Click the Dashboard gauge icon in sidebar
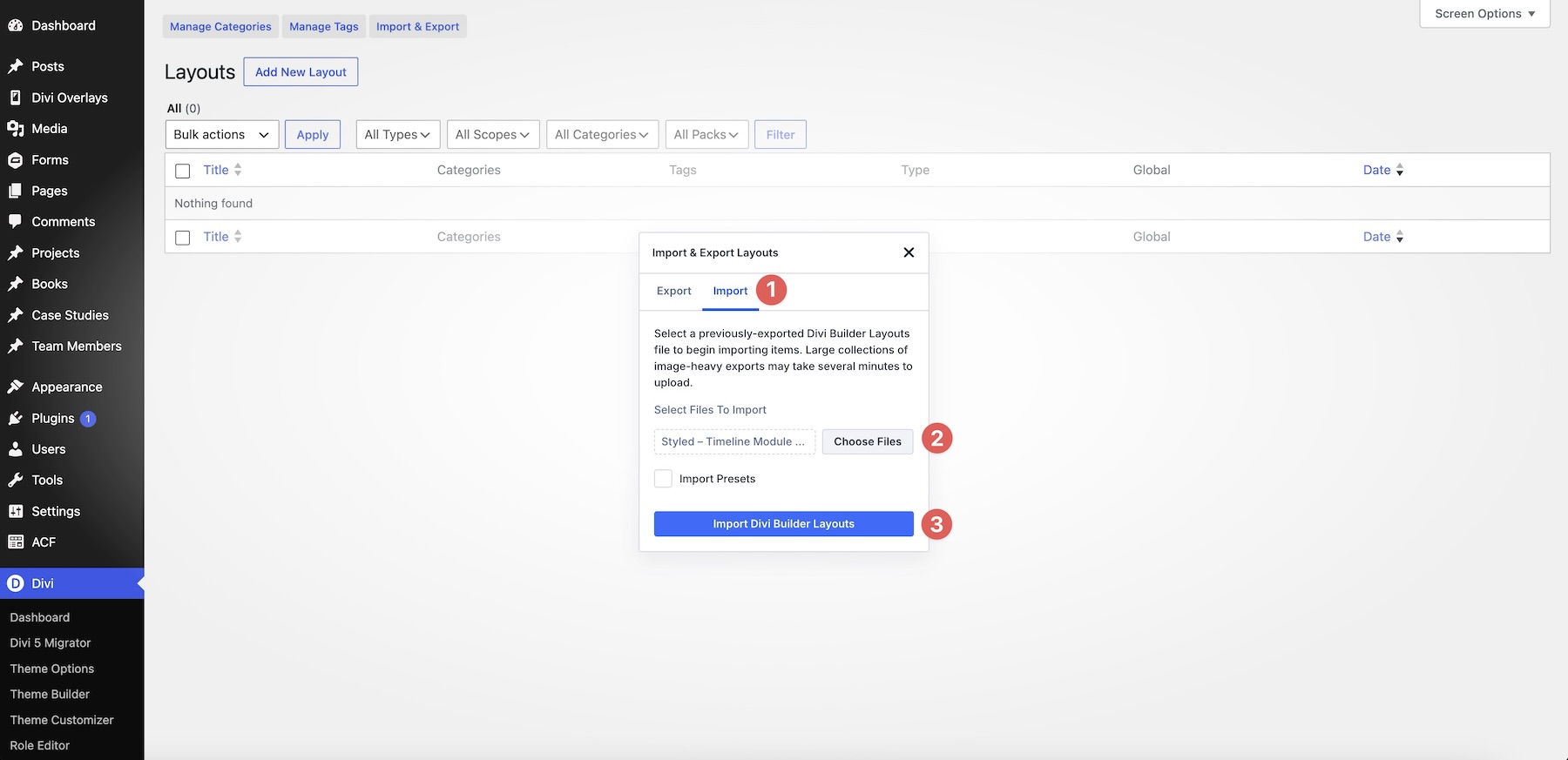This screenshot has height=760, width=1568. [15, 25]
